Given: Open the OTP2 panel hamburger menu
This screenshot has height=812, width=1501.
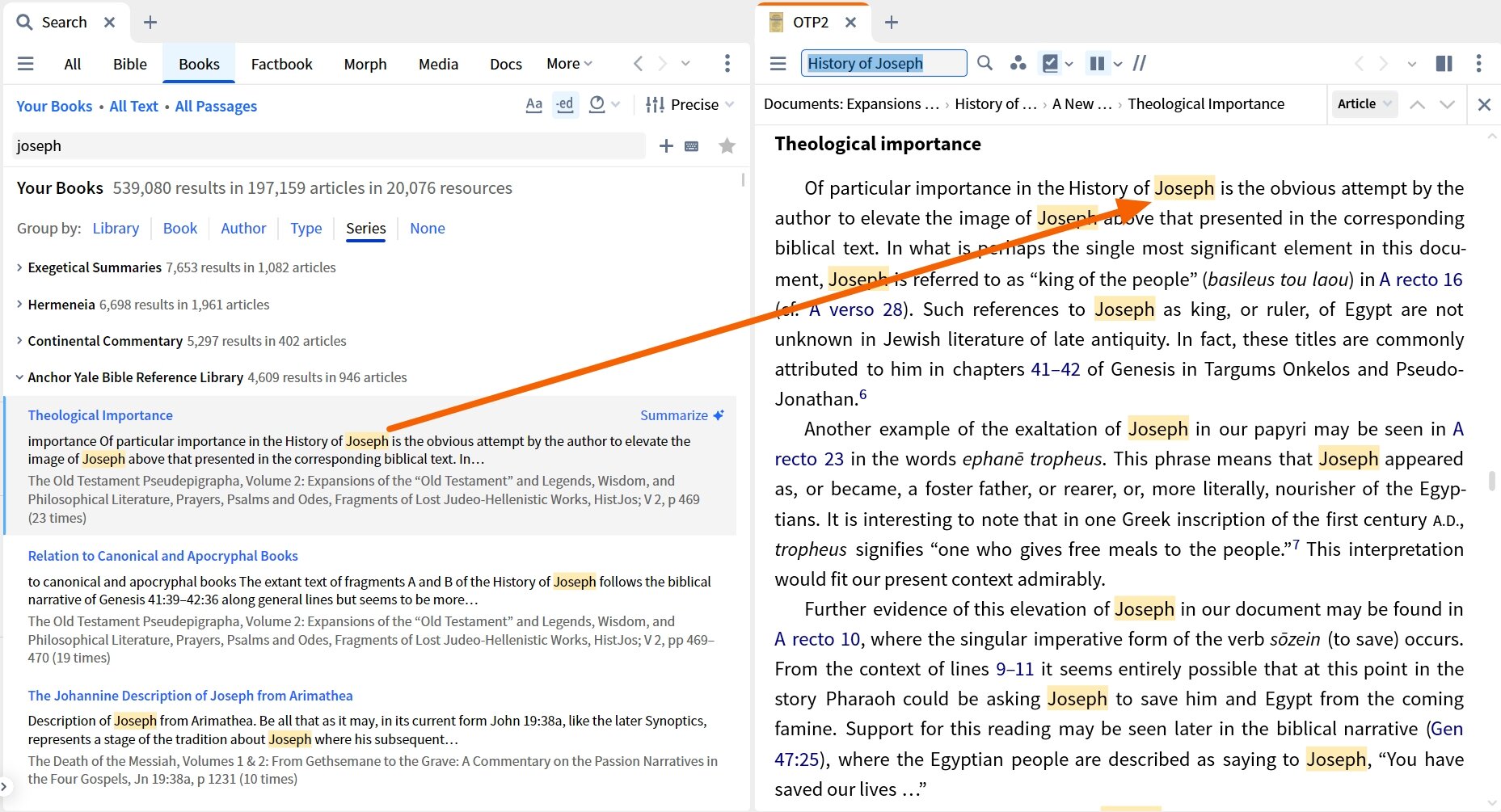Looking at the screenshot, I should coord(778,63).
